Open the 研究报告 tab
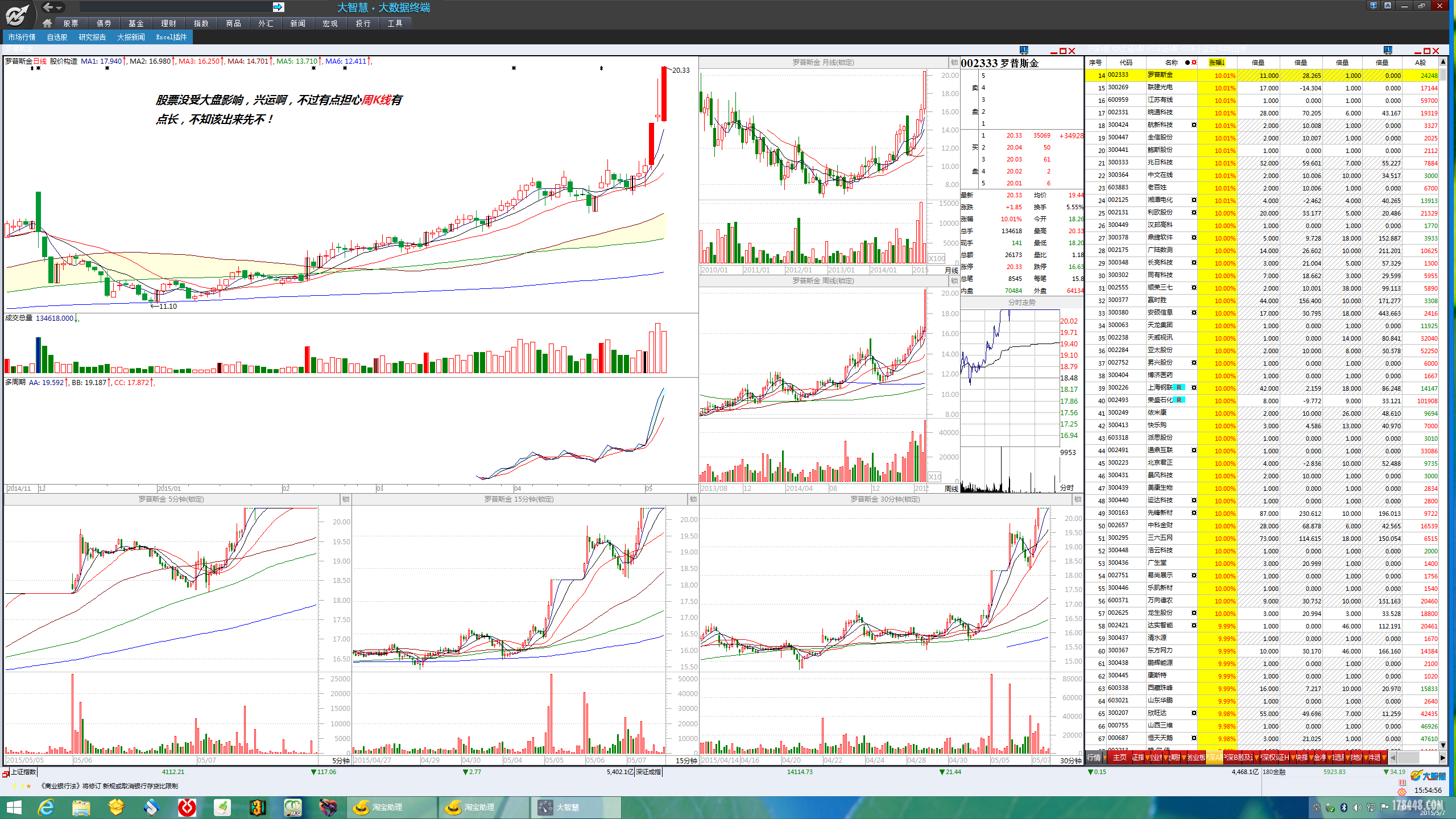Image resolution: width=1456 pixels, height=819 pixels. tap(92, 37)
